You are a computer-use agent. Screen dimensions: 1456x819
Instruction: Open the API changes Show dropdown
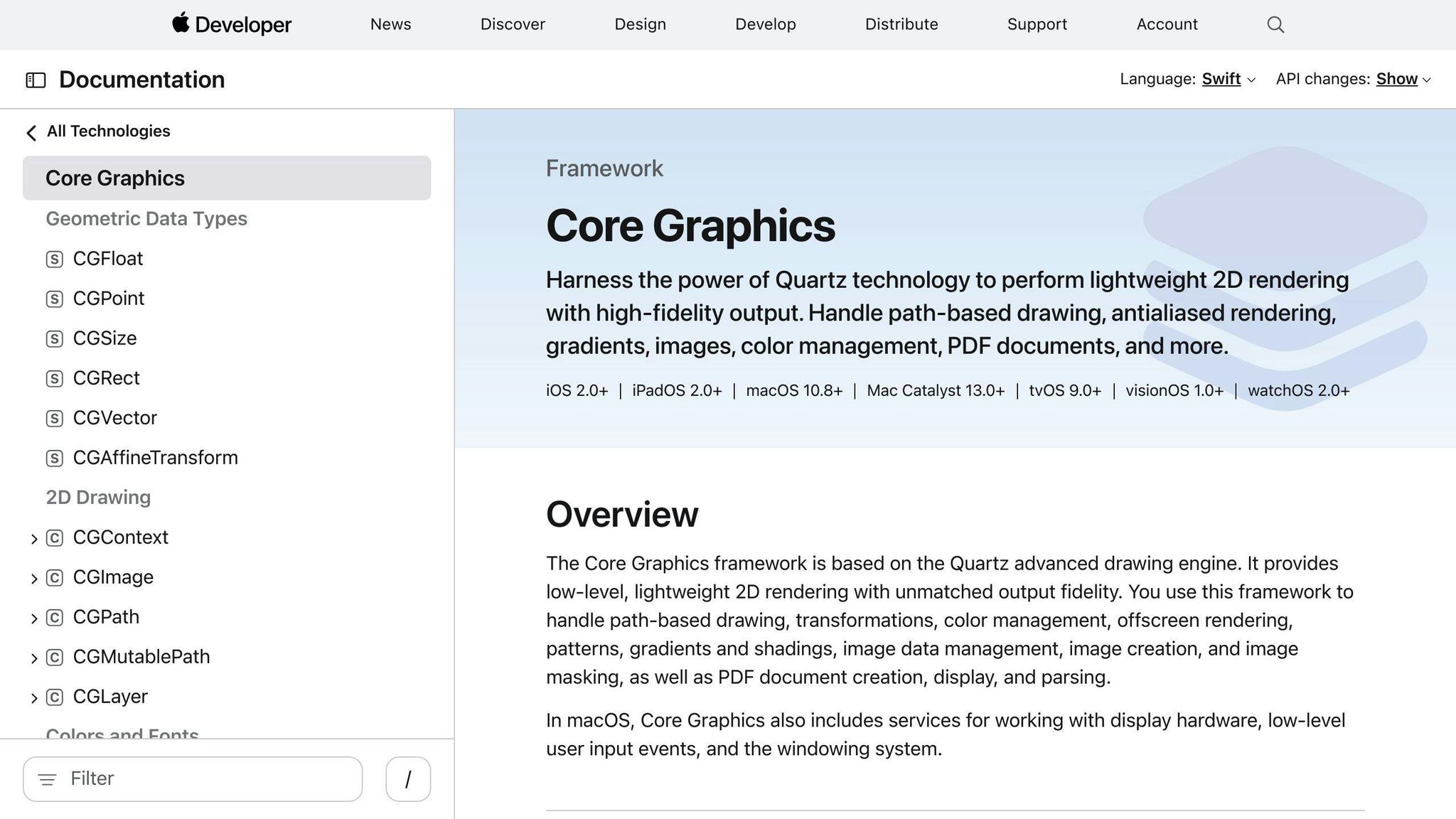(x=1403, y=79)
